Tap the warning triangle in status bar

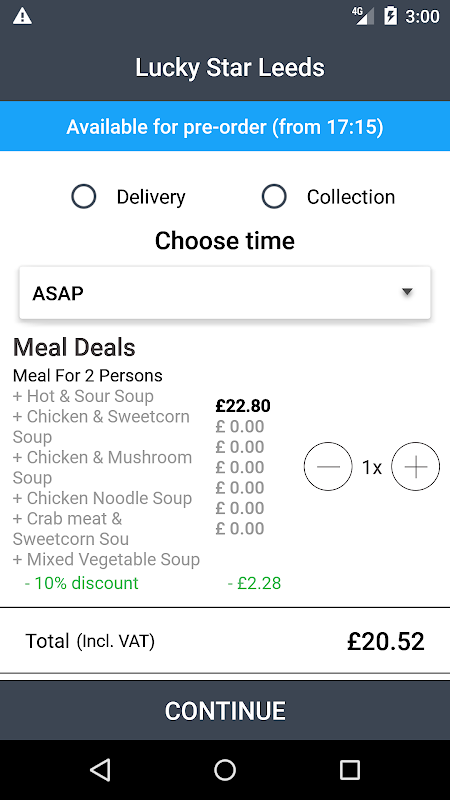click(x=22, y=16)
